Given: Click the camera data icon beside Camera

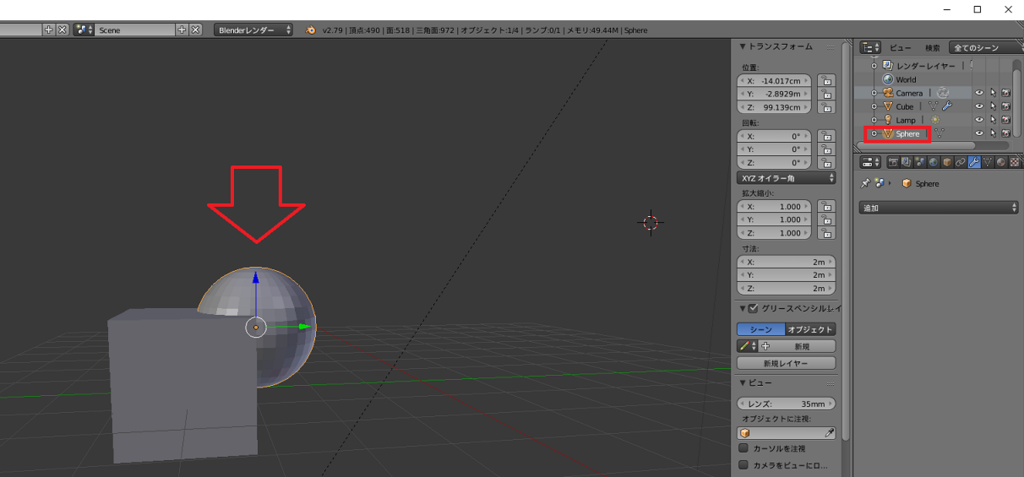Looking at the screenshot, I should [942, 93].
